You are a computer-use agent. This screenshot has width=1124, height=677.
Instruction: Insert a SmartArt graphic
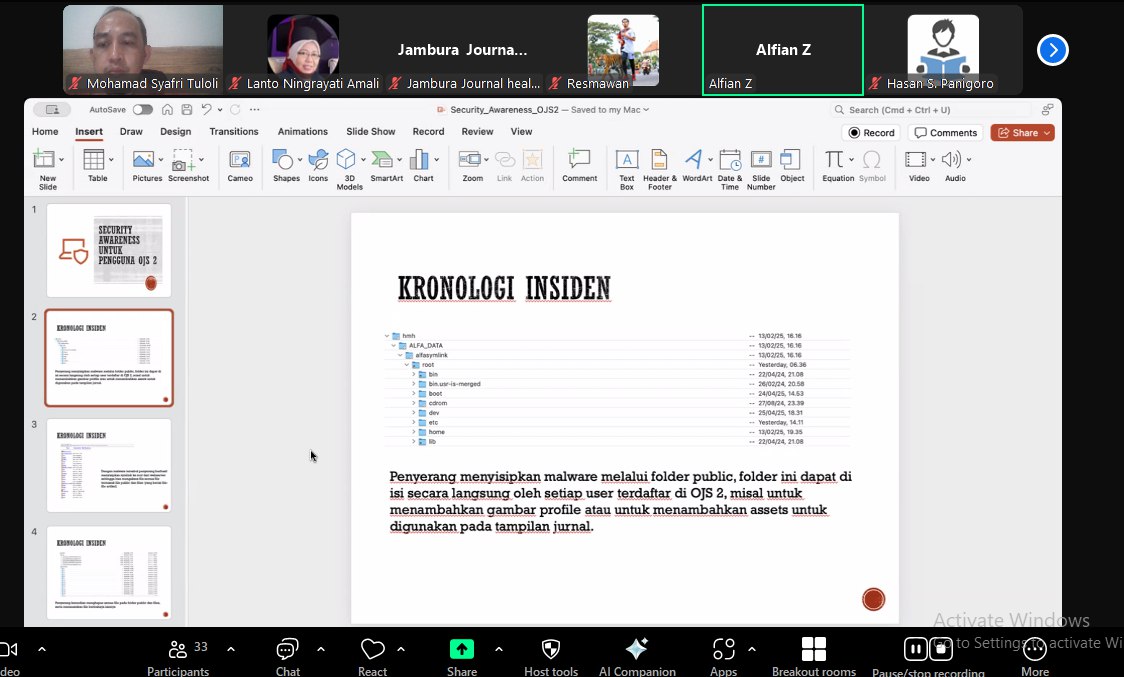(x=386, y=166)
